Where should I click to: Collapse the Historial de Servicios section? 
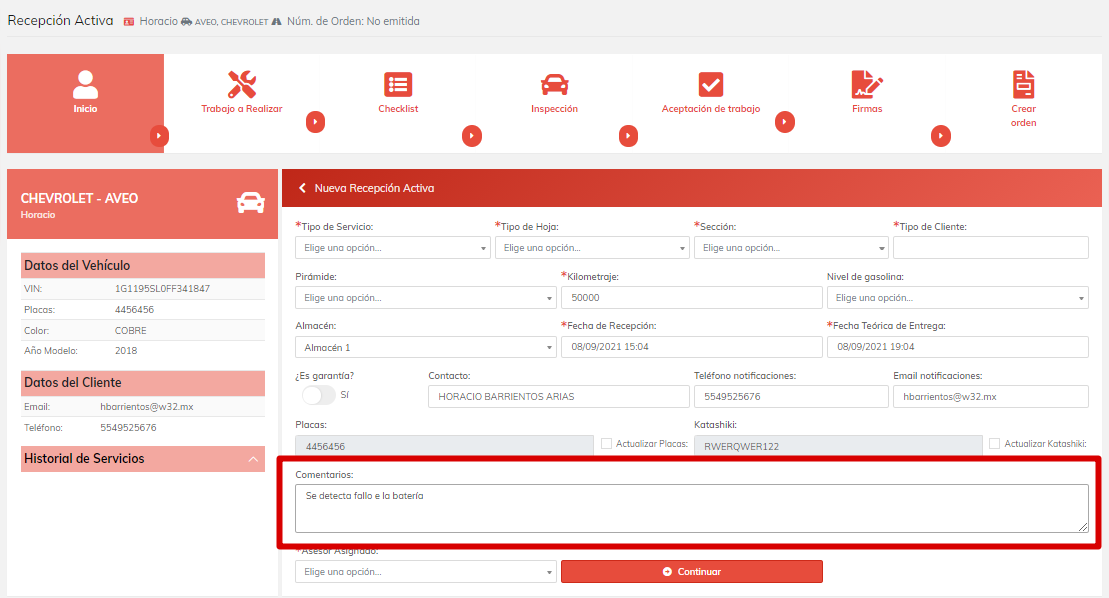(x=253, y=459)
